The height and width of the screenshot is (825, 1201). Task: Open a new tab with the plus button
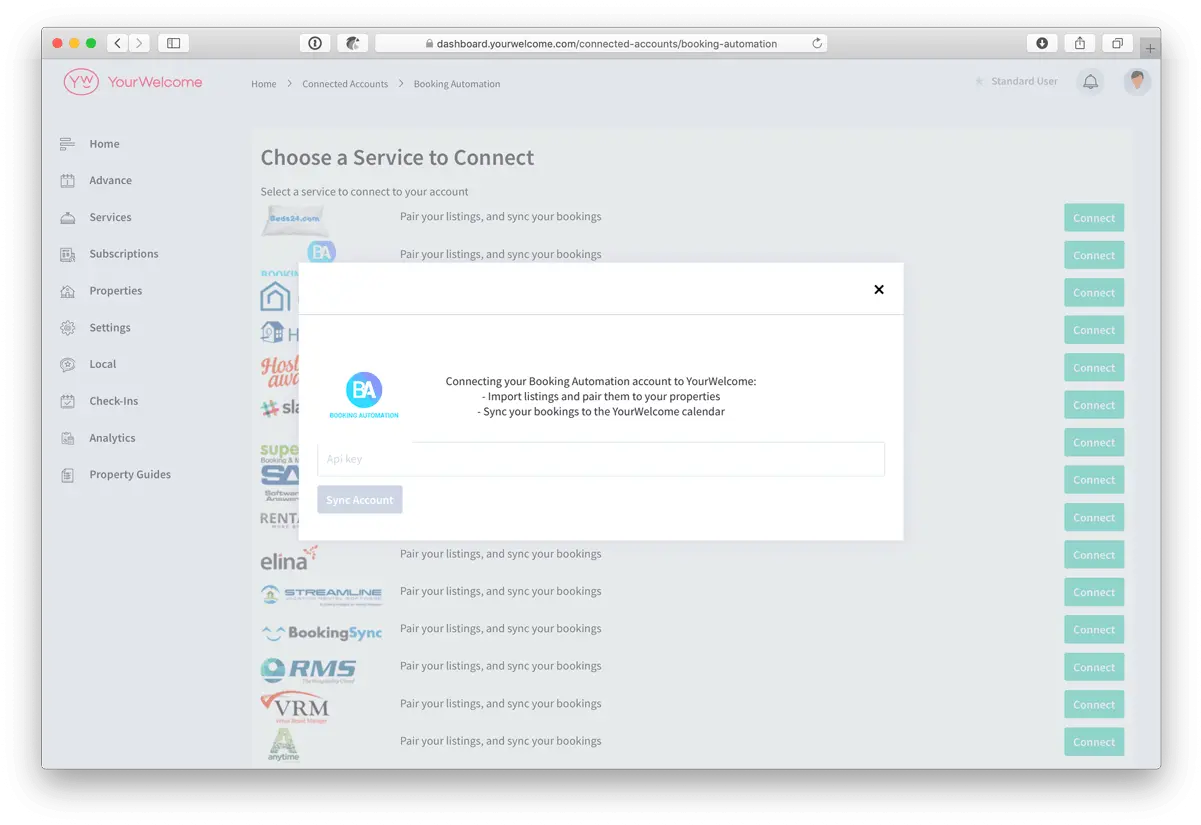coord(1150,48)
